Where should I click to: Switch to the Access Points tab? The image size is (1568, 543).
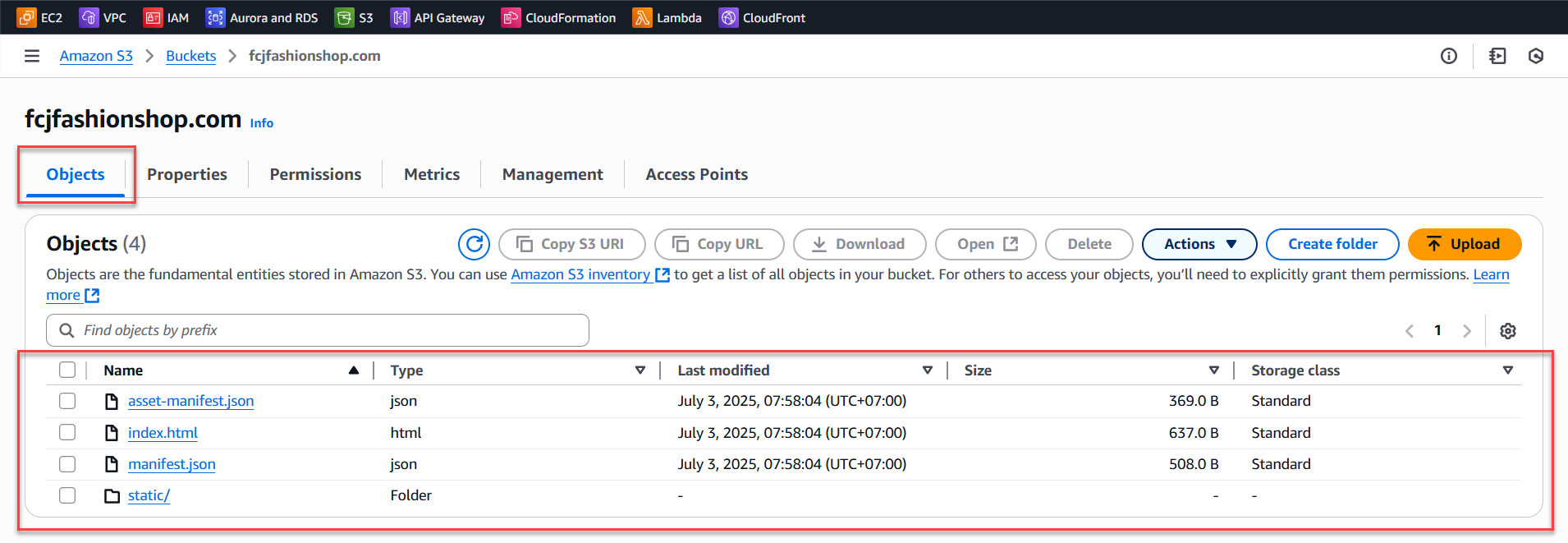pyautogui.click(x=697, y=174)
